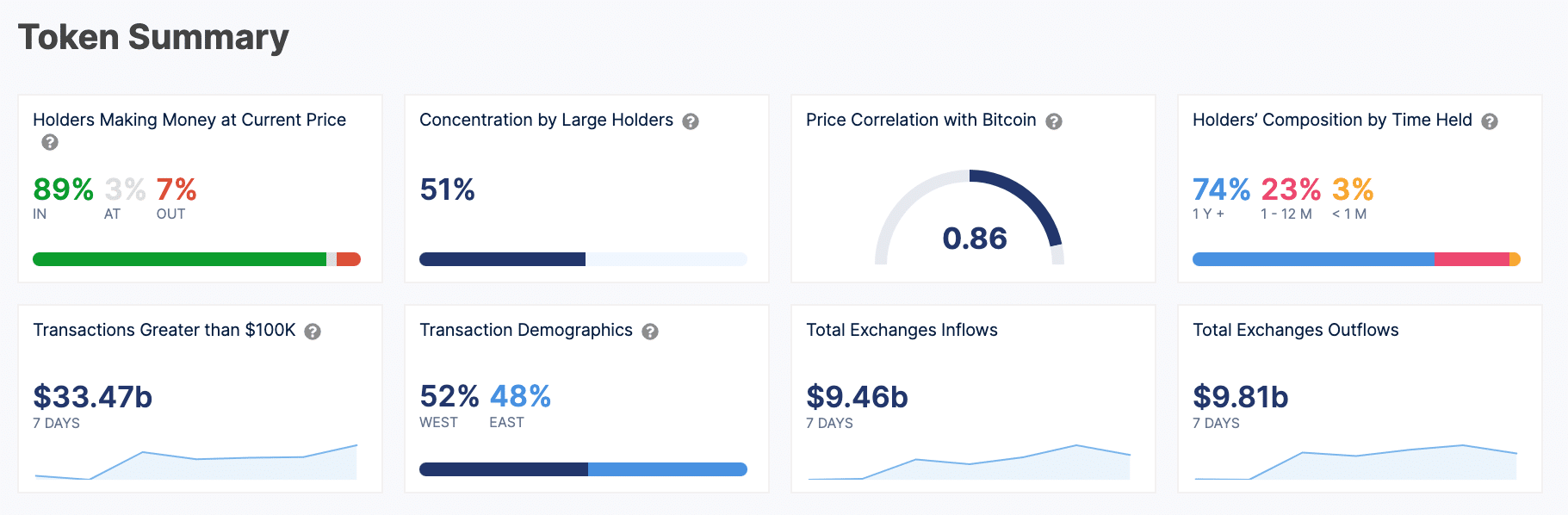Image resolution: width=1568 pixels, height=515 pixels.
Task: Select the blue 1Y+ holders bar segment
Action: 1313,259
